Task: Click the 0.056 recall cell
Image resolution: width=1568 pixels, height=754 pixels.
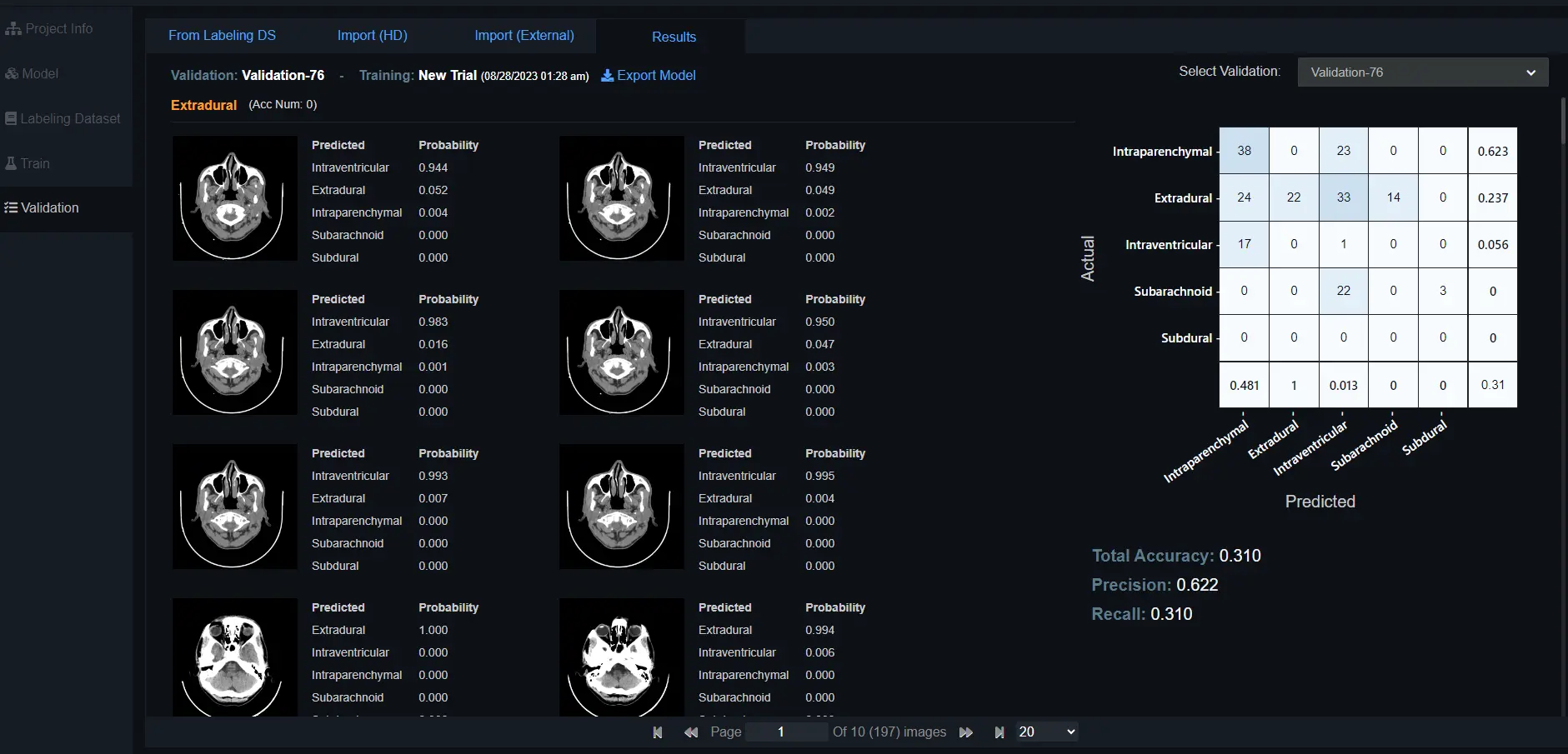Action: click(1493, 244)
